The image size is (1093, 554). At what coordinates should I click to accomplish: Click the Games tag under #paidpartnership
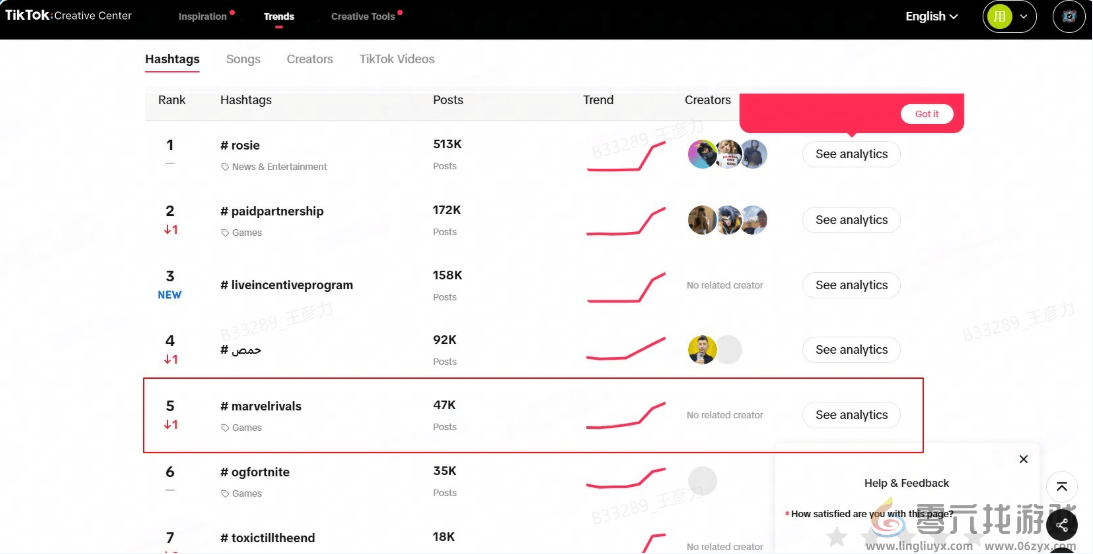[246, 233]
